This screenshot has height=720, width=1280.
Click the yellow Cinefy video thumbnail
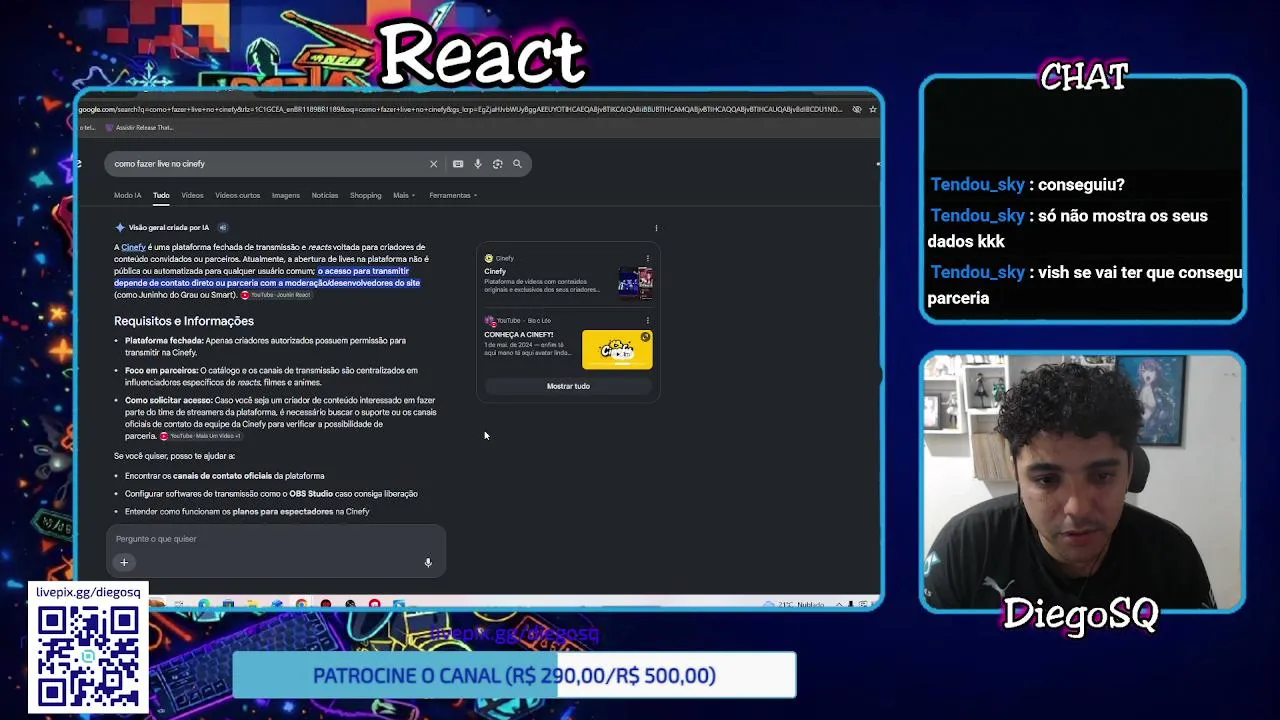pyautogui.click(x=617, y=349)
